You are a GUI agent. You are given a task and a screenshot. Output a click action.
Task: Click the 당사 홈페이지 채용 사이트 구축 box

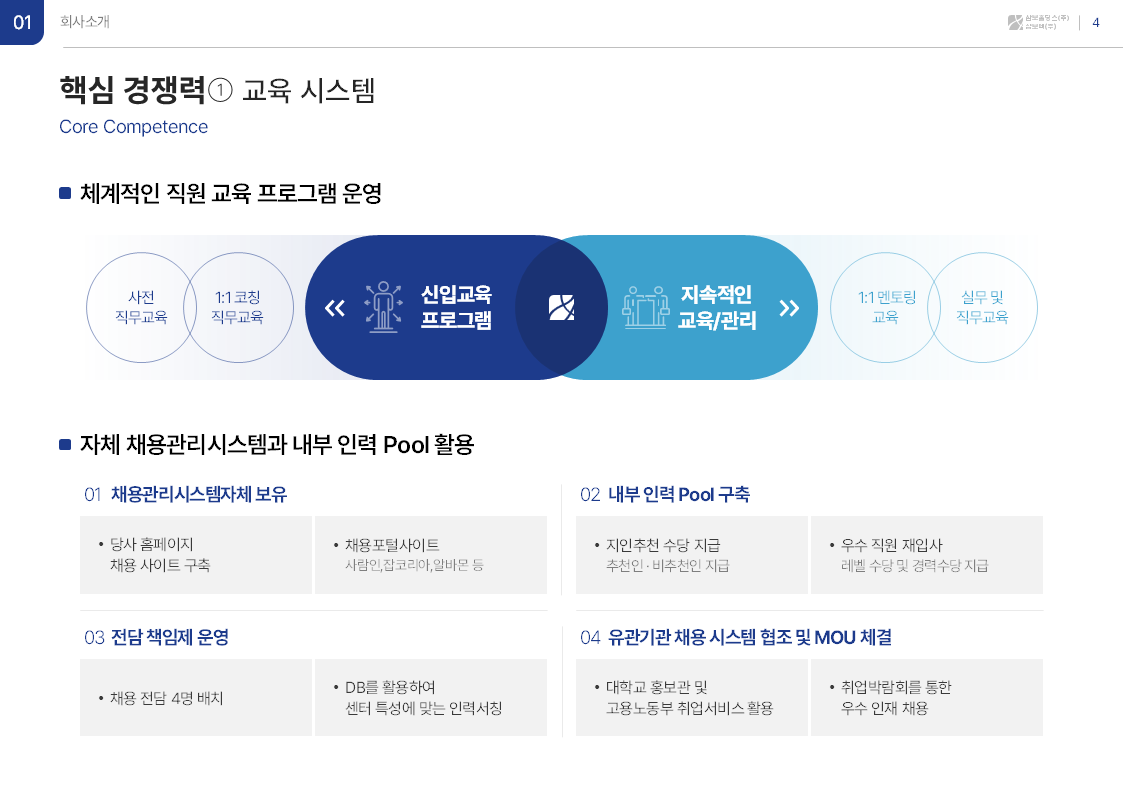(196, 555)
